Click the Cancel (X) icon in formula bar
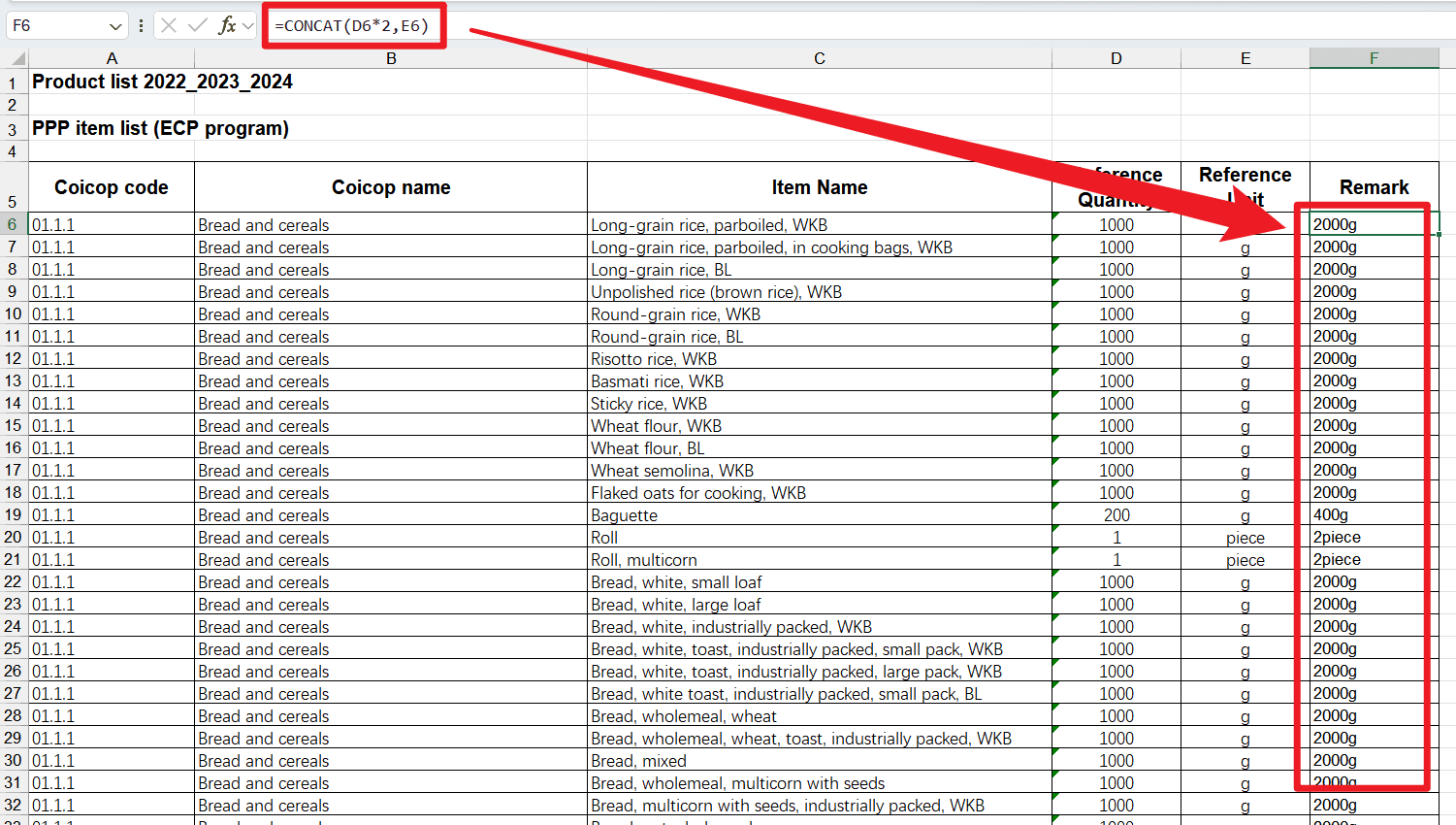Viewport: 1456px width, 825px height. [x=169, y=25]
